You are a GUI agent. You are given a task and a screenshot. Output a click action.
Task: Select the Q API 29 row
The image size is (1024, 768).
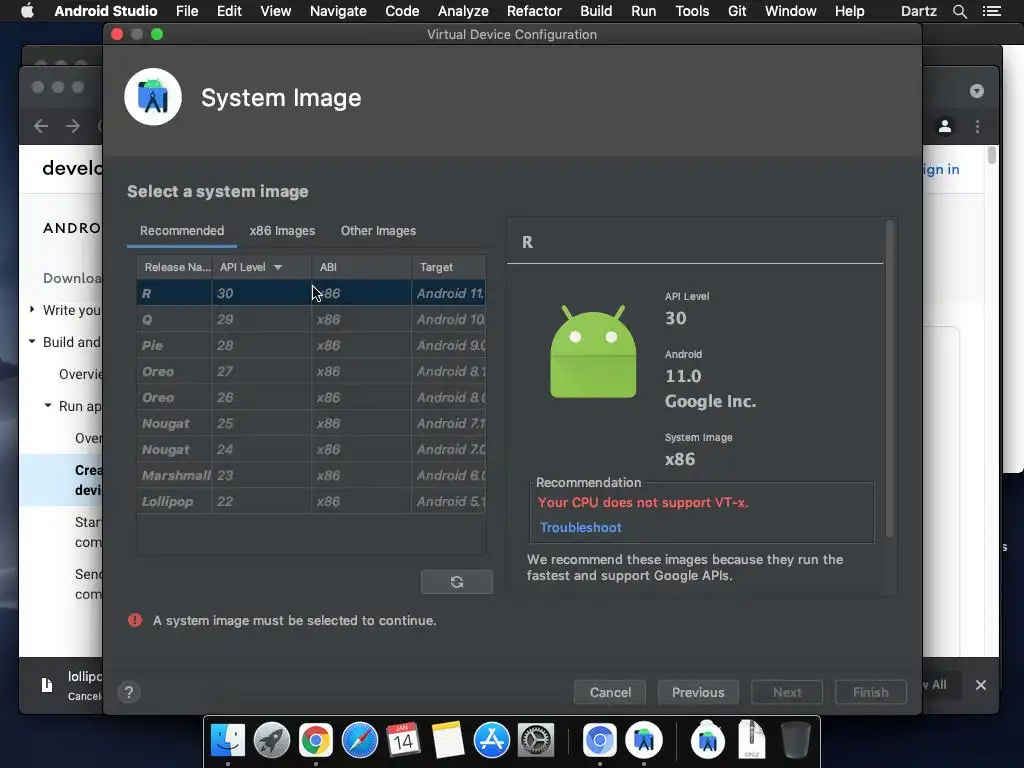(x=311, y=319)
